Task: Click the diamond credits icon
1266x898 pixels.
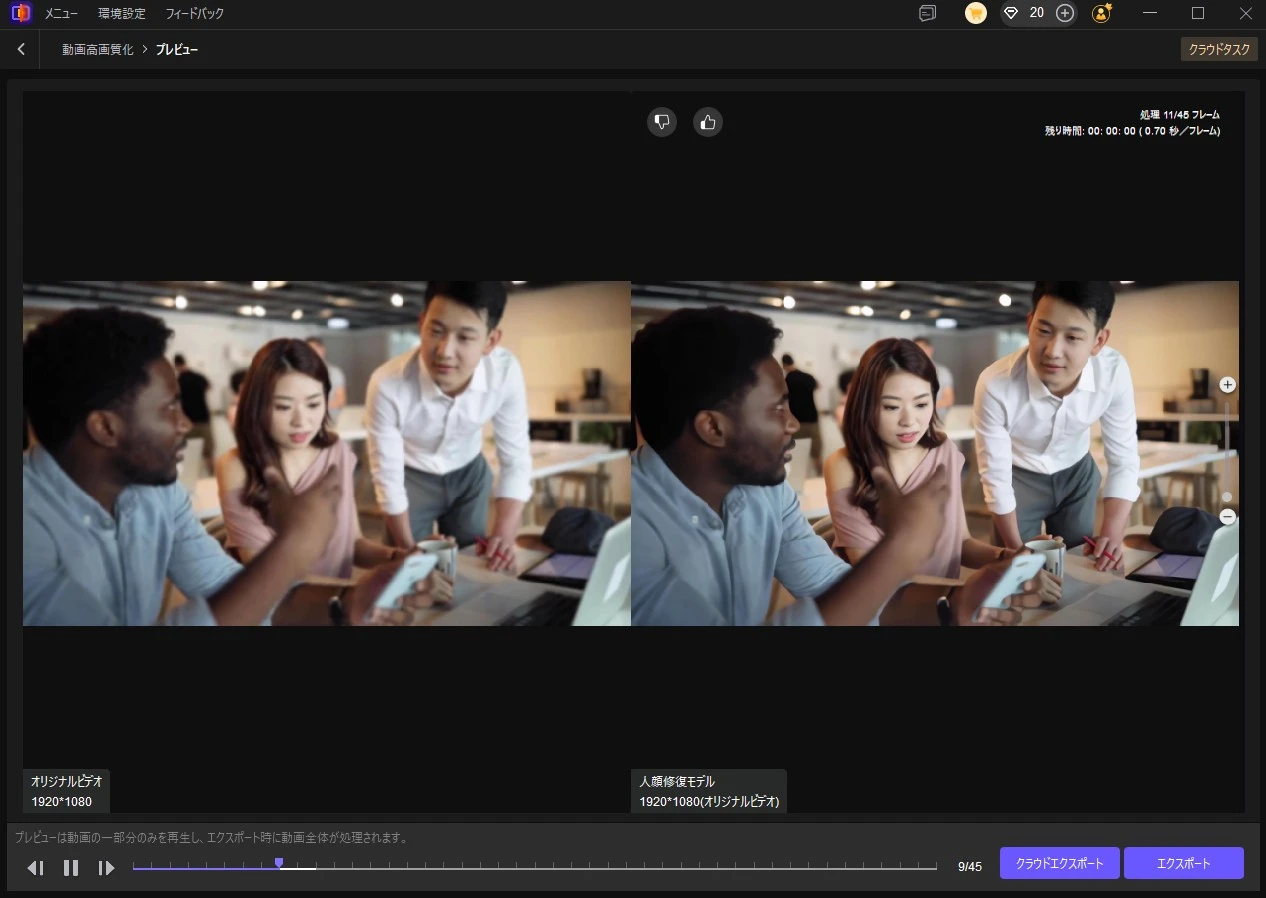Action: [1011, 13]
